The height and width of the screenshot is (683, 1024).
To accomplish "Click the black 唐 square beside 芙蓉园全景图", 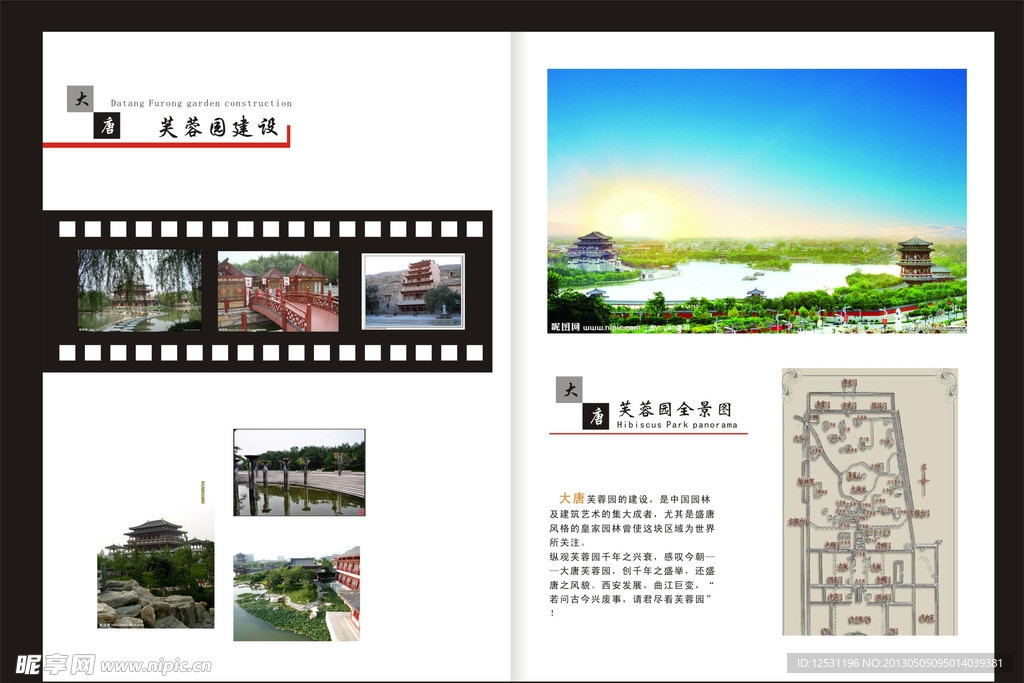I will tap(596, 416).
